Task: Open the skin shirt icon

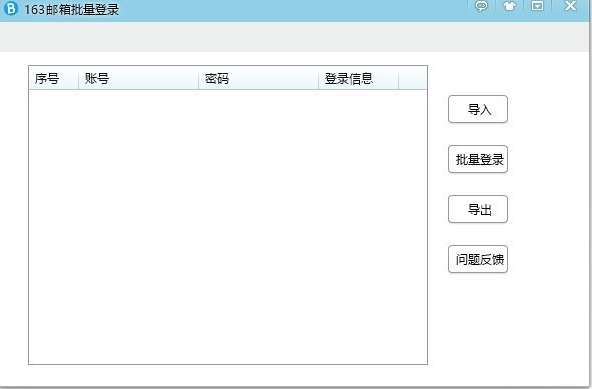Action: [x=509, y=6]
